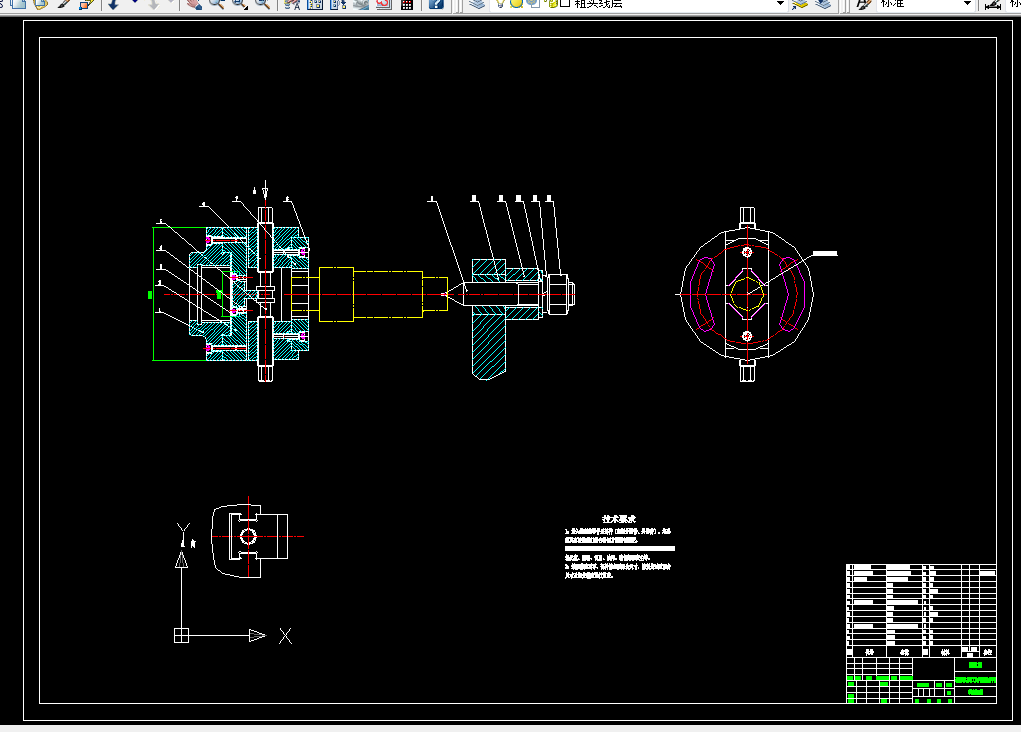
Task: Open the Zoom Window flyout tool
Action: tap(240, 4)
